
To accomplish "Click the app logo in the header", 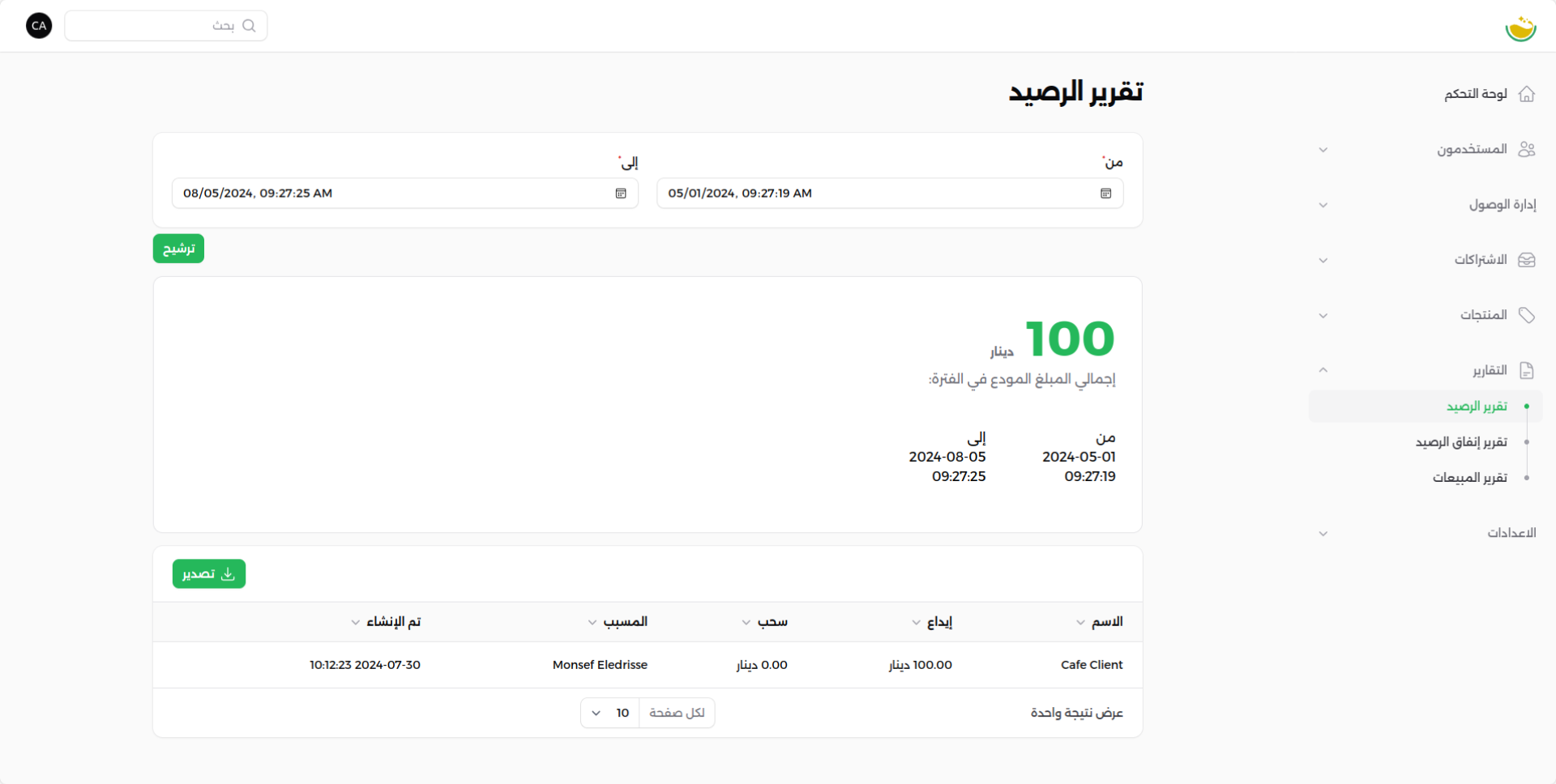I will point(1520,28).
